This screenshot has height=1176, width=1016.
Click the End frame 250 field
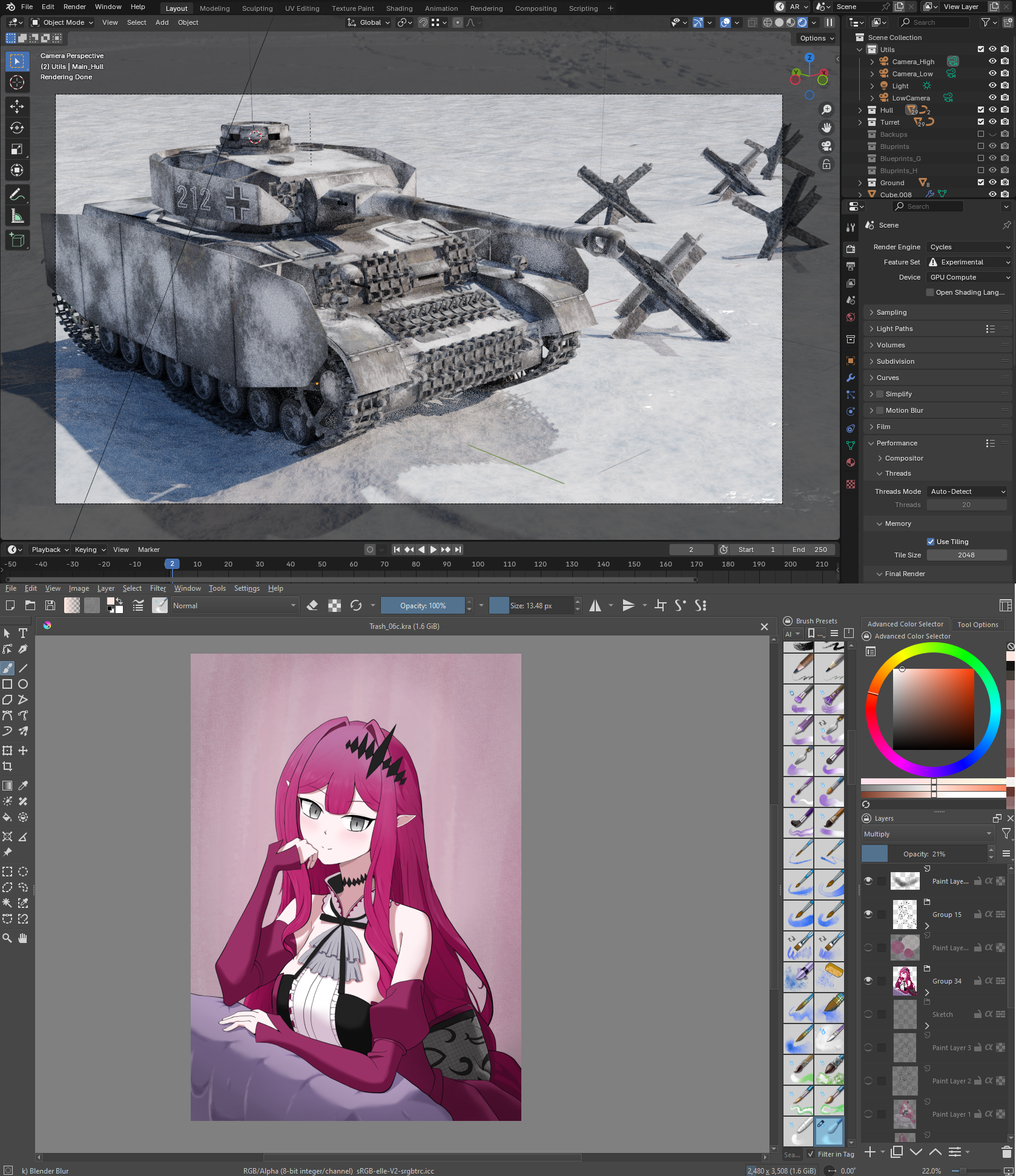(x=810, y=550)
